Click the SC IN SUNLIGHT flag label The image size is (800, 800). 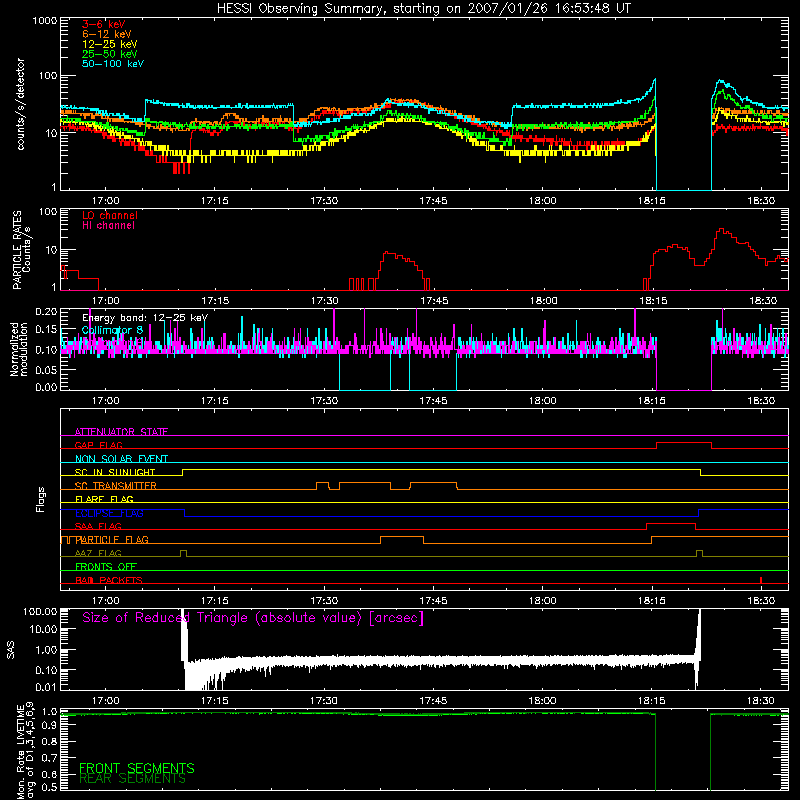[x=115, y=472]
